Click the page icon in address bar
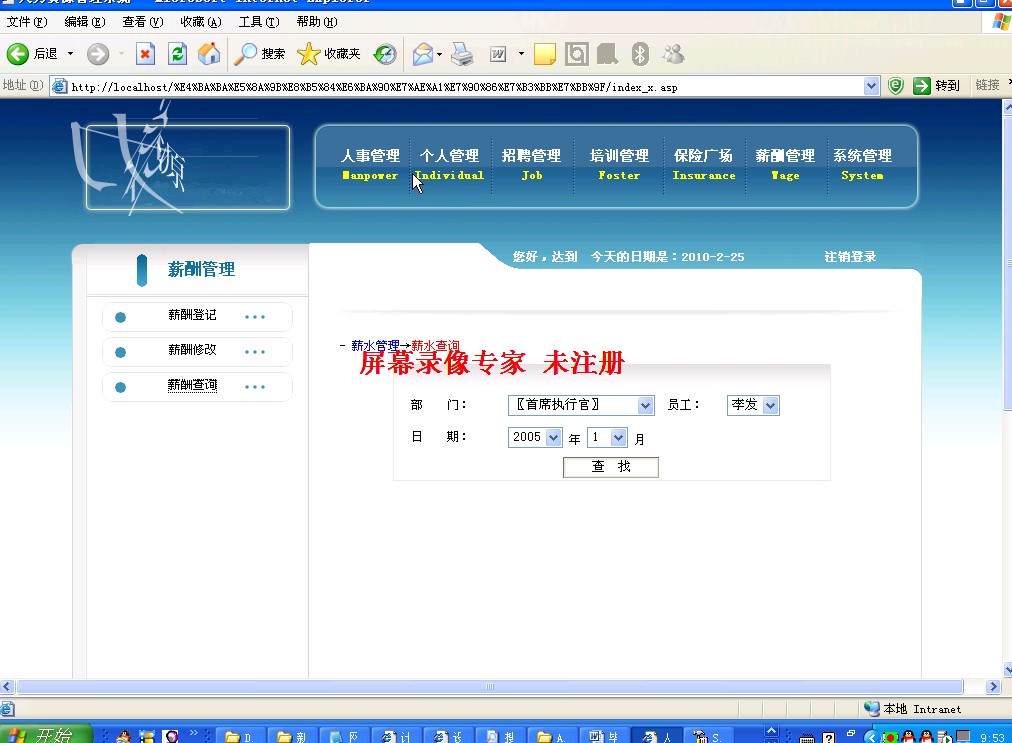Image resolution: width=1012 pixels, height=743 pixels. (59, 86)
